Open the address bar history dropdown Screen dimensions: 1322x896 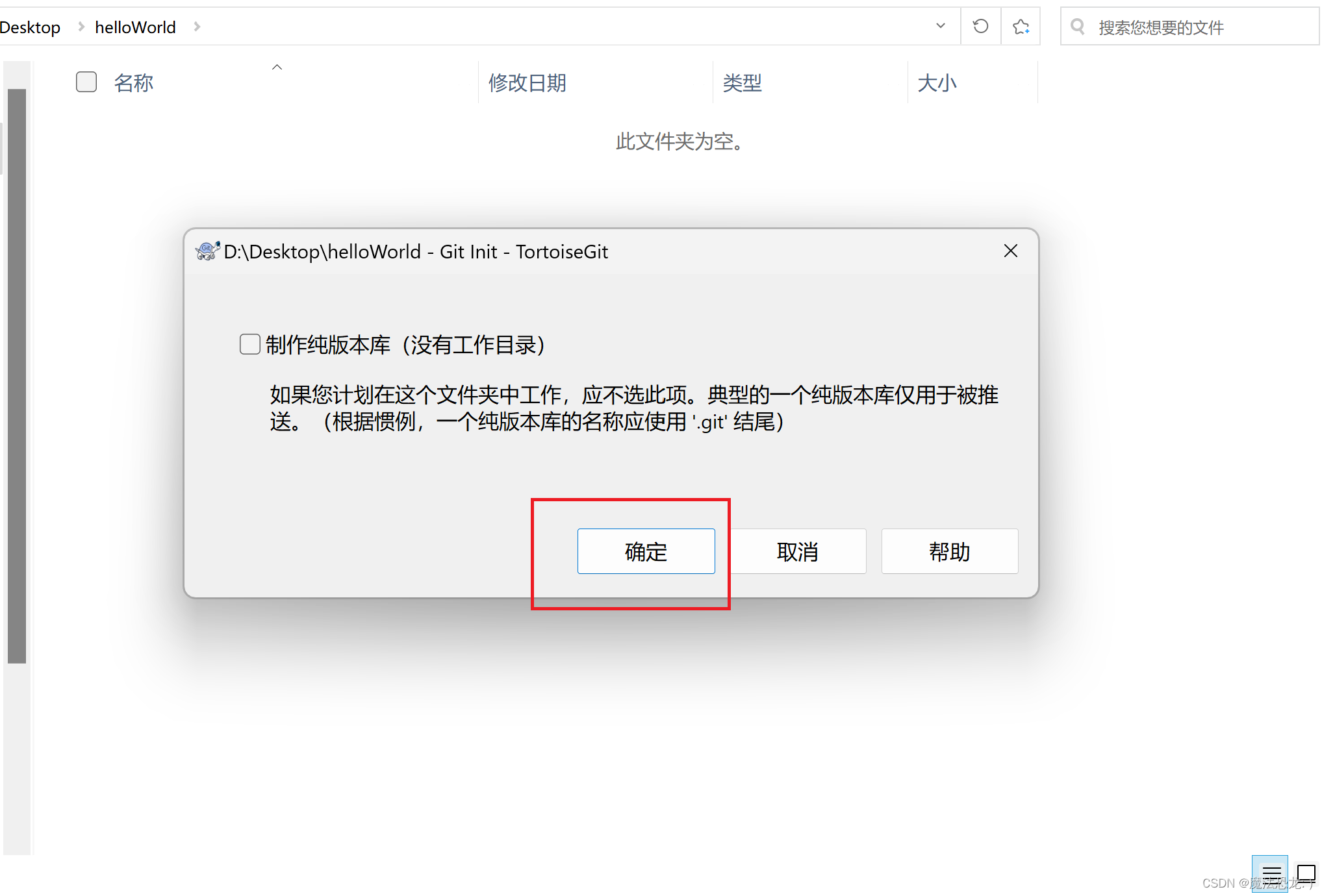coord(940,27)
